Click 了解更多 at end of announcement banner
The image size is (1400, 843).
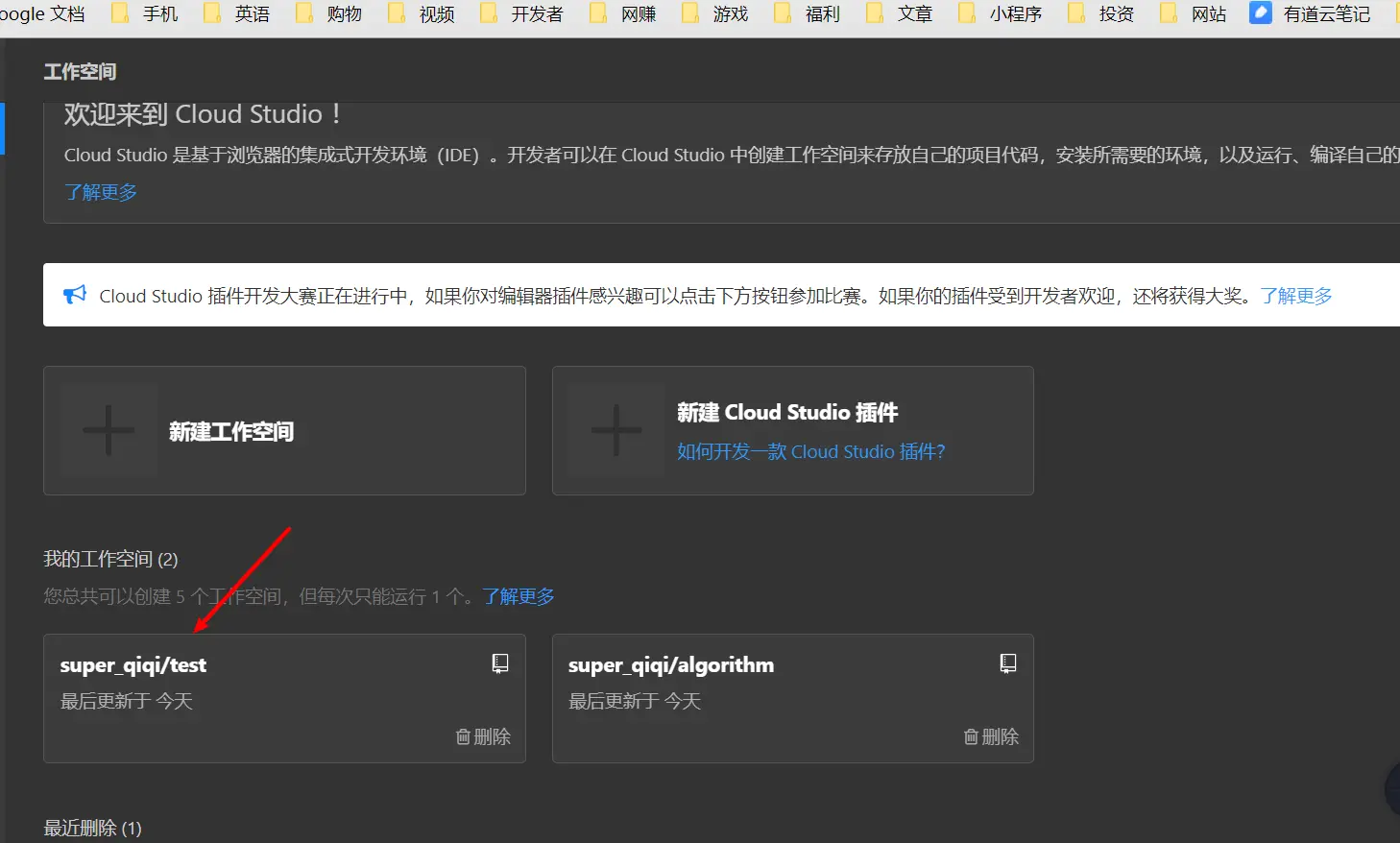(1295, 295)
